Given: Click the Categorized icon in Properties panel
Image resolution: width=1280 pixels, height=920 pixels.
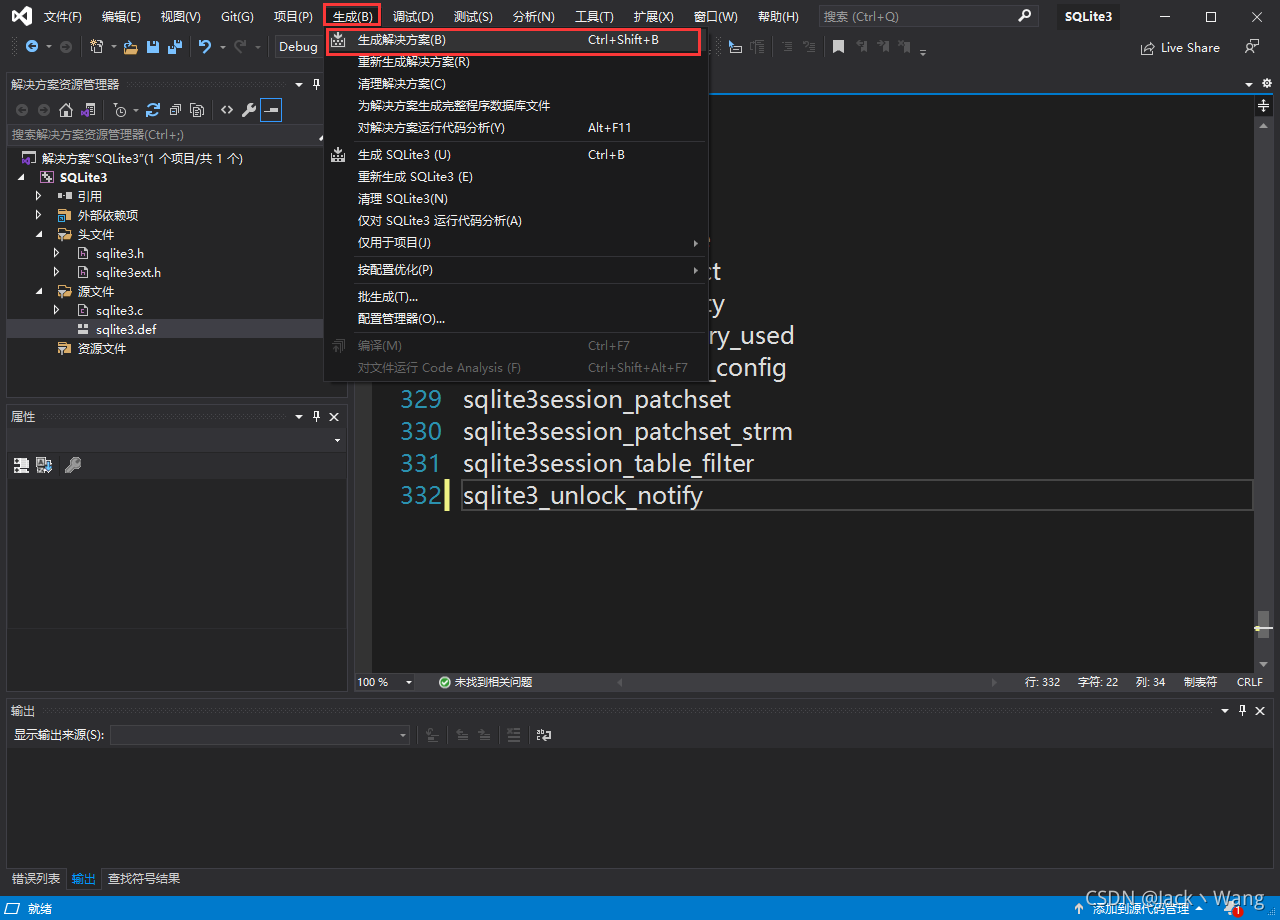Looking at the screenshot, I should tap(21, 465).
